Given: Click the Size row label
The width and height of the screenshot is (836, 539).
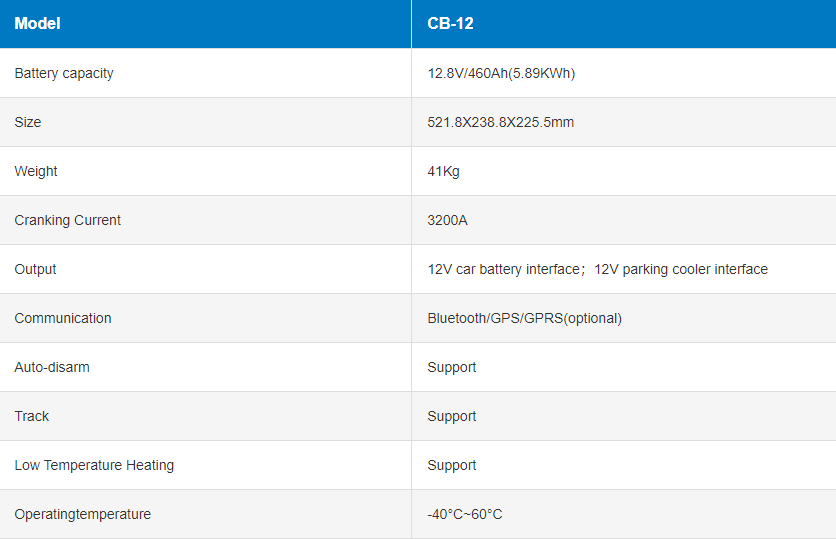Looking at the screenshot, I should point(28,122).
